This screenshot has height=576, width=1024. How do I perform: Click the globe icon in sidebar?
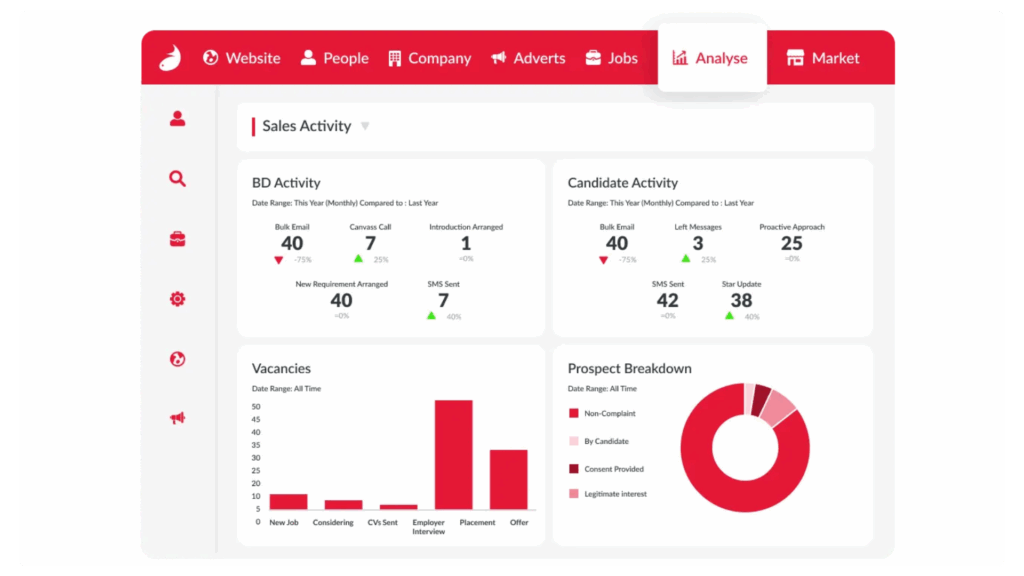(x=177, y=359)
